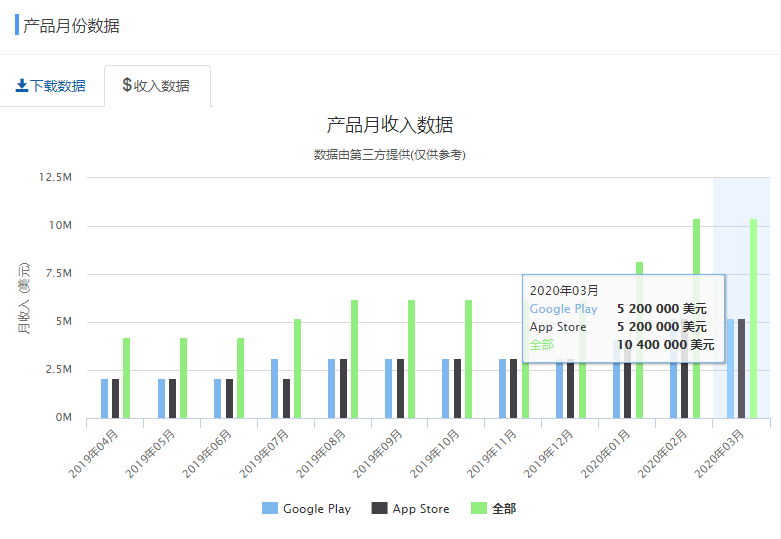Click the green 全部 bar for 2020年03月
The height and width of the screenshot is (539, 781).
(x=753, y=318)
